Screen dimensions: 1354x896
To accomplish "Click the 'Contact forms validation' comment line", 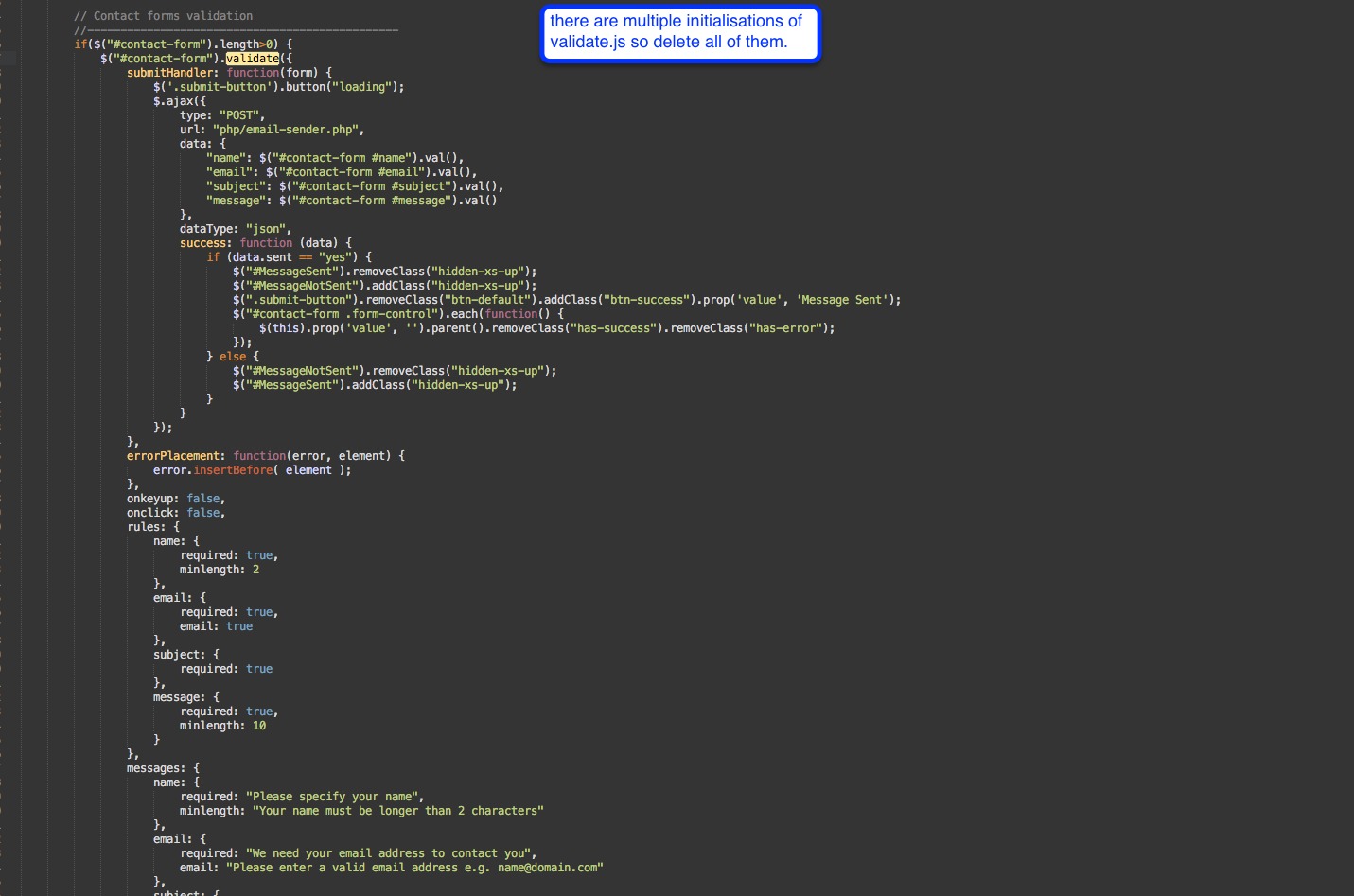I will coord(163,16).
